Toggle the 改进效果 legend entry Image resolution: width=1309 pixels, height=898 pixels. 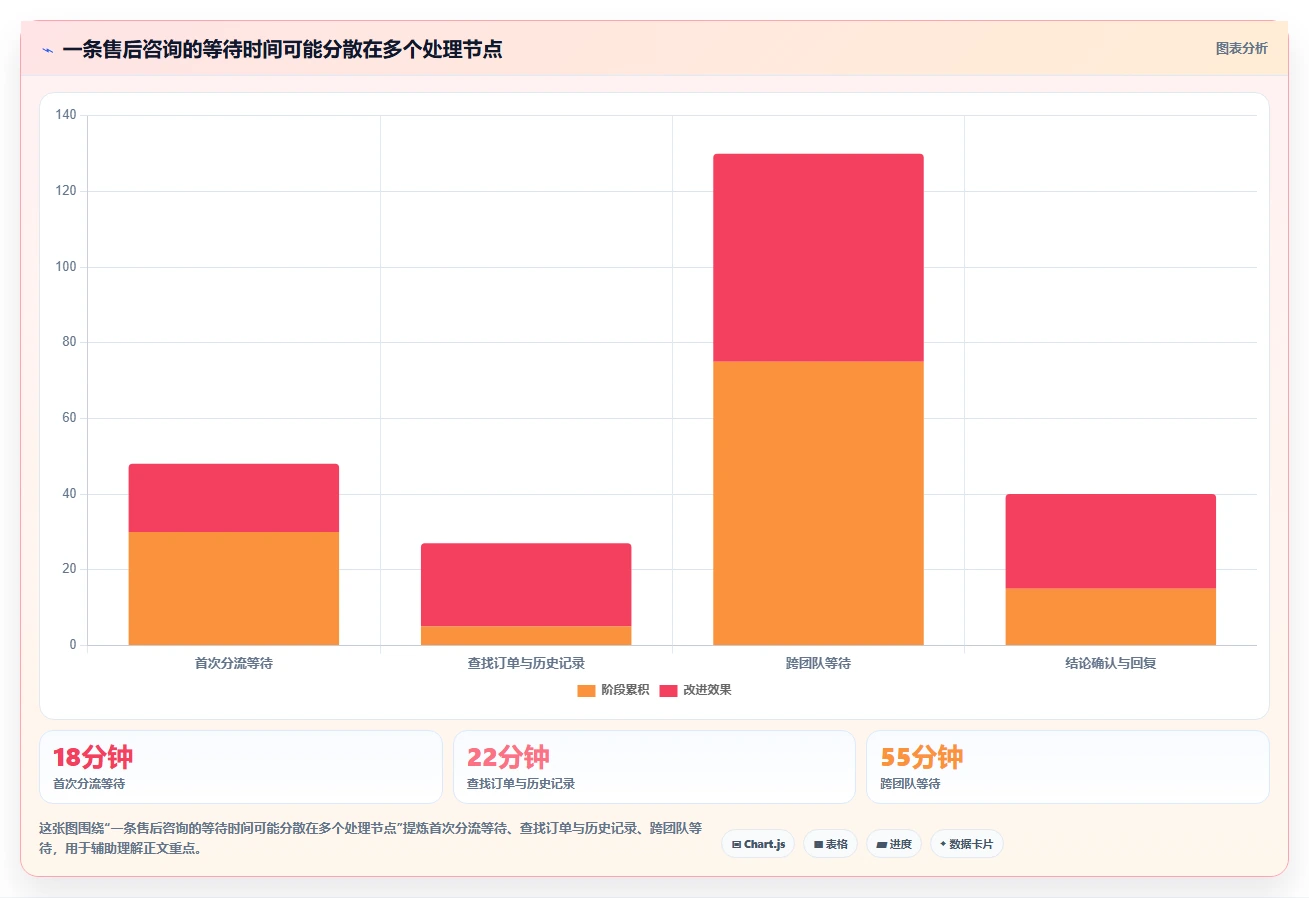(695, 690)
